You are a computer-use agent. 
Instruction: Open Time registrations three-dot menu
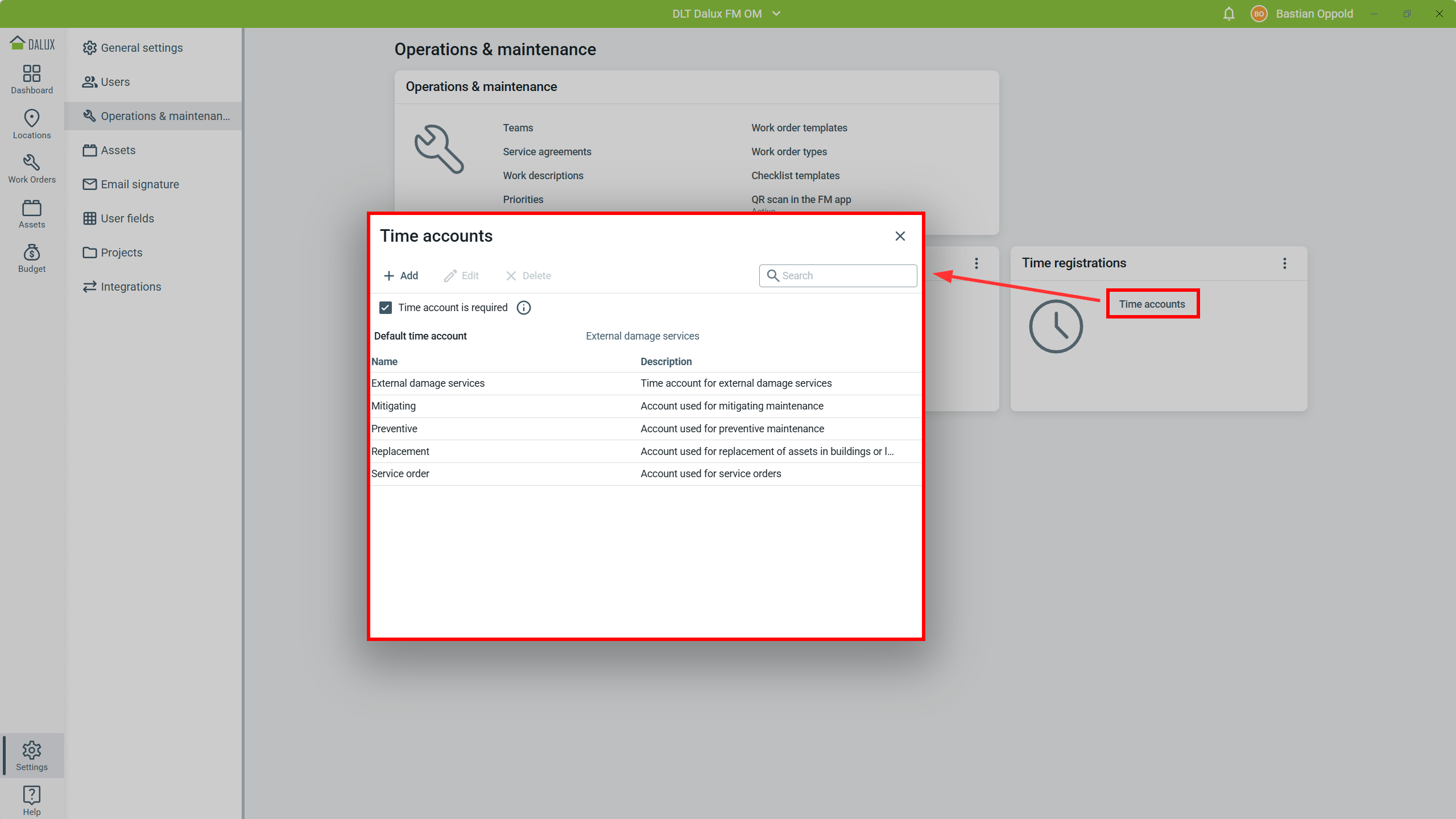pyautogui.click(x=1284, y=263)
